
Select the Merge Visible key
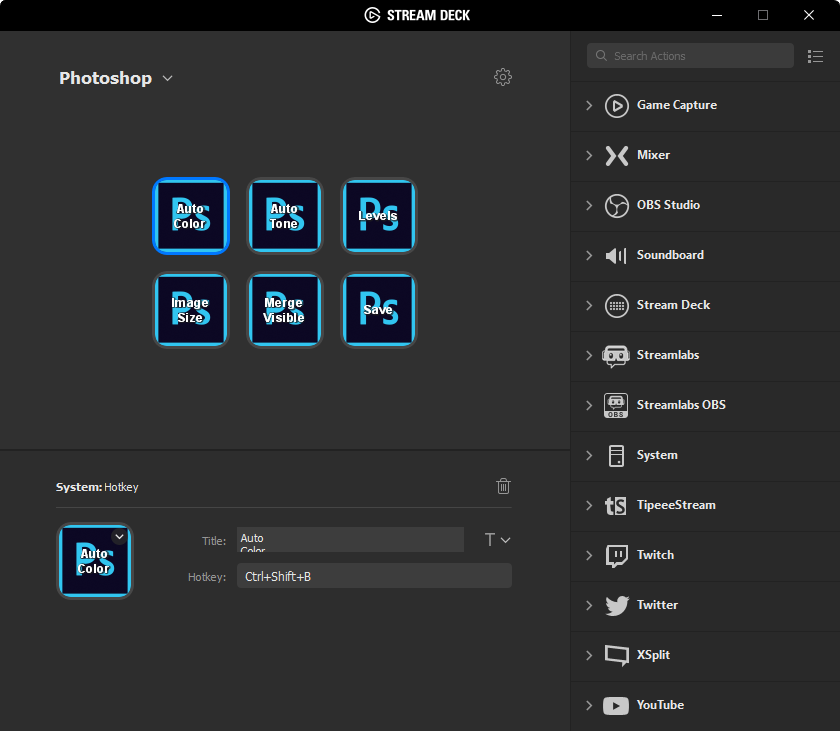point(285,310)
